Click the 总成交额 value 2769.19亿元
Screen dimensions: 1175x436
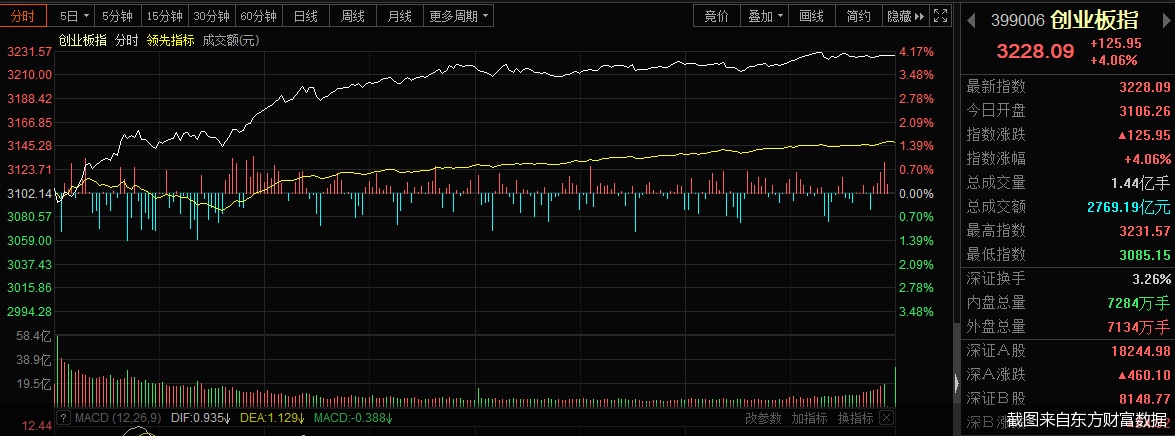tap(1129, 207)
